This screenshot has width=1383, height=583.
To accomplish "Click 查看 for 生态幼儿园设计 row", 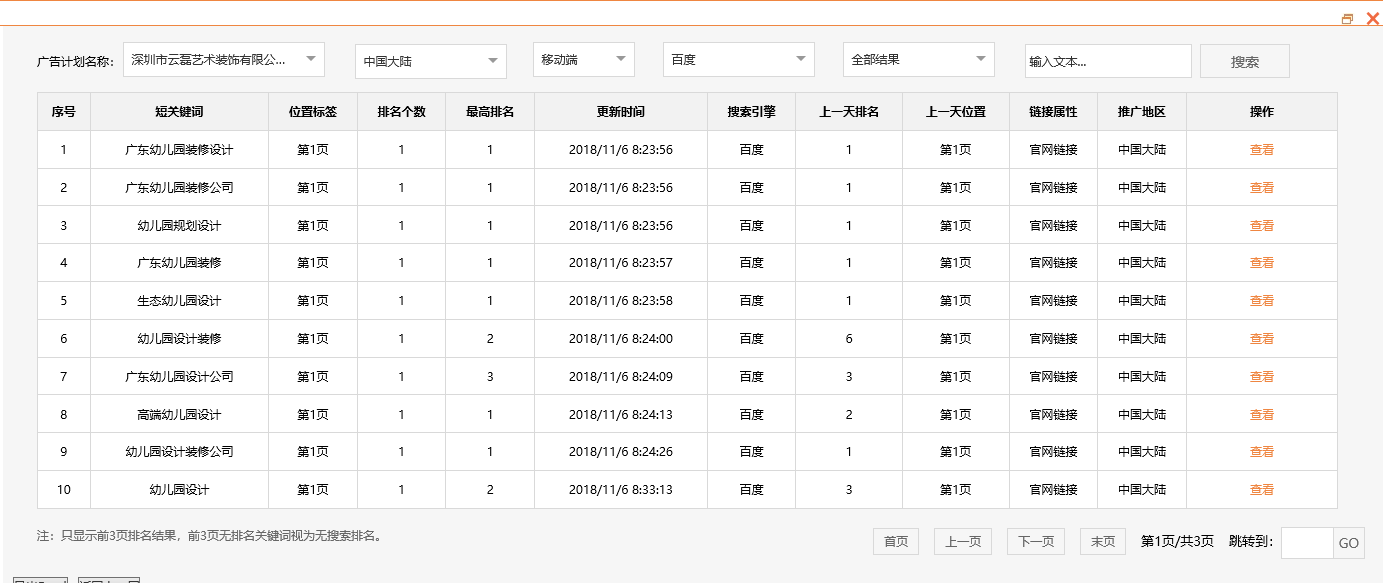I will tap(1262, 300).
